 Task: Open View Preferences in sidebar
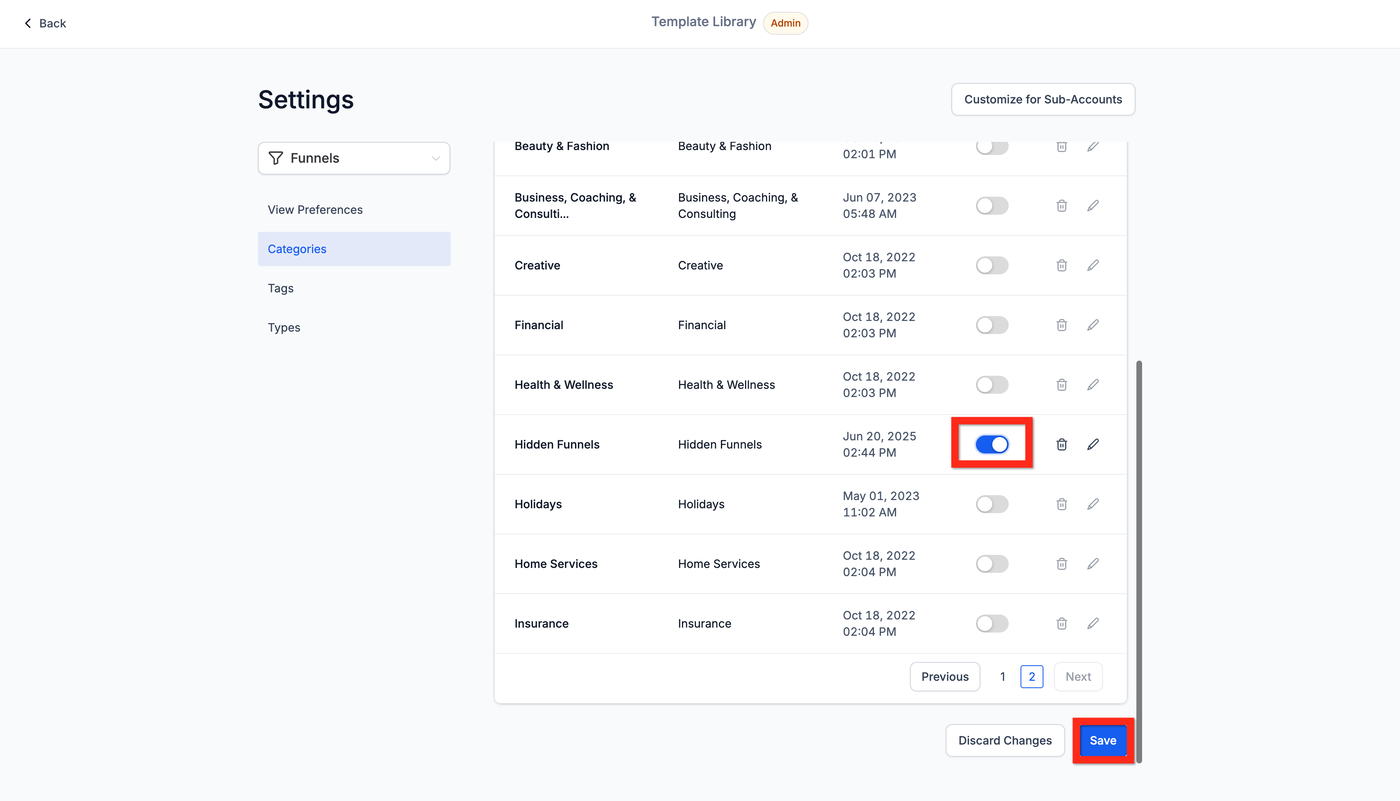[315, 210]
